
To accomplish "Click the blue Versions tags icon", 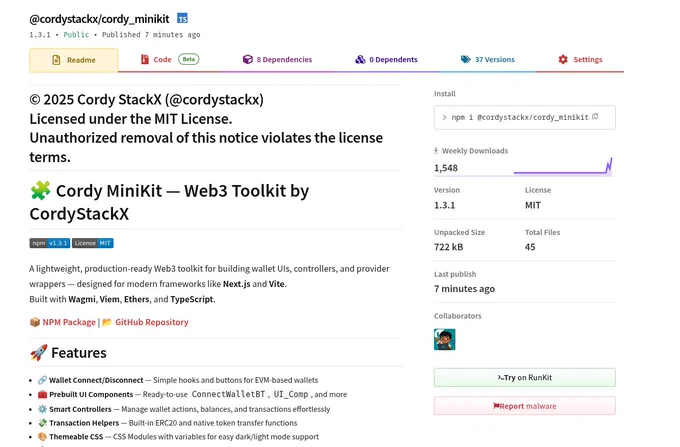I will pos(465,59).
